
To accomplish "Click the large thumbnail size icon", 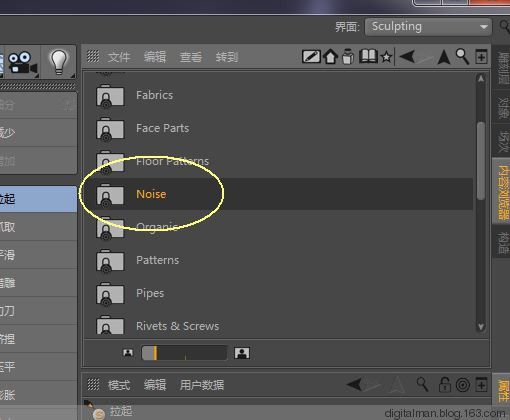I will pos(242,353).
